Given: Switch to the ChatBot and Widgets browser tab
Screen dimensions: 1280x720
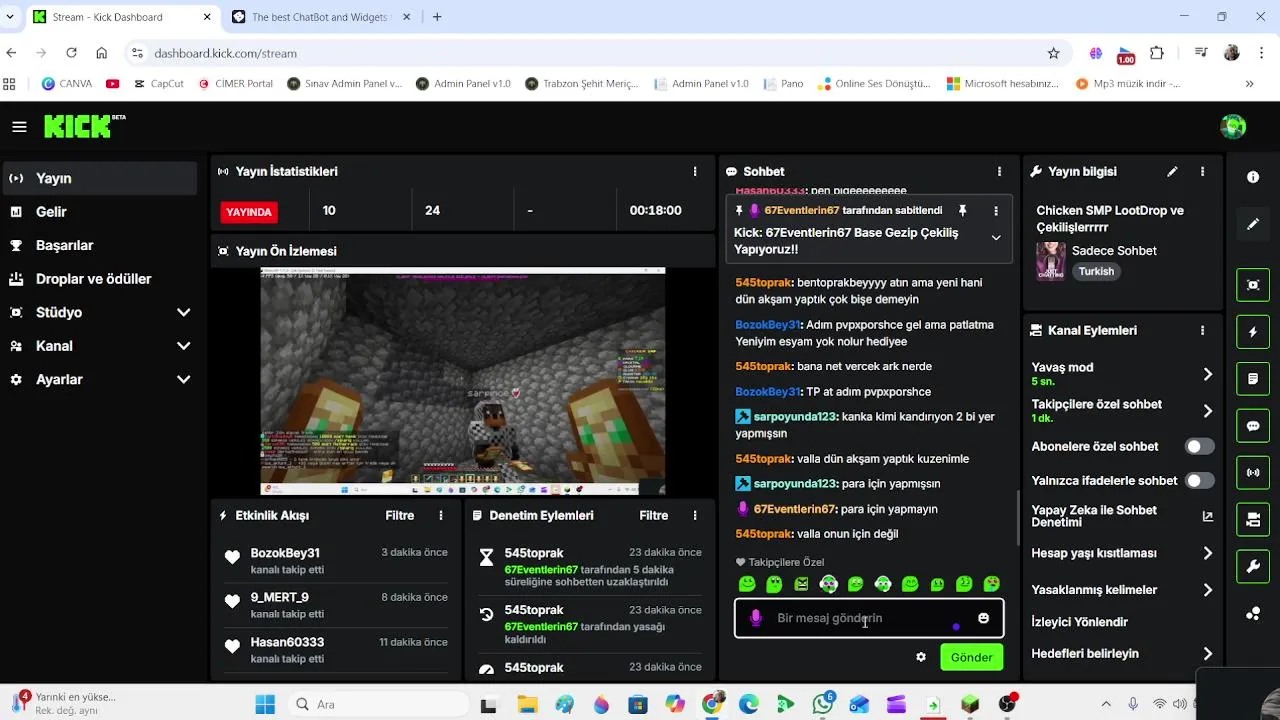Looking at the screenshot, I should (x=322, y=17).
